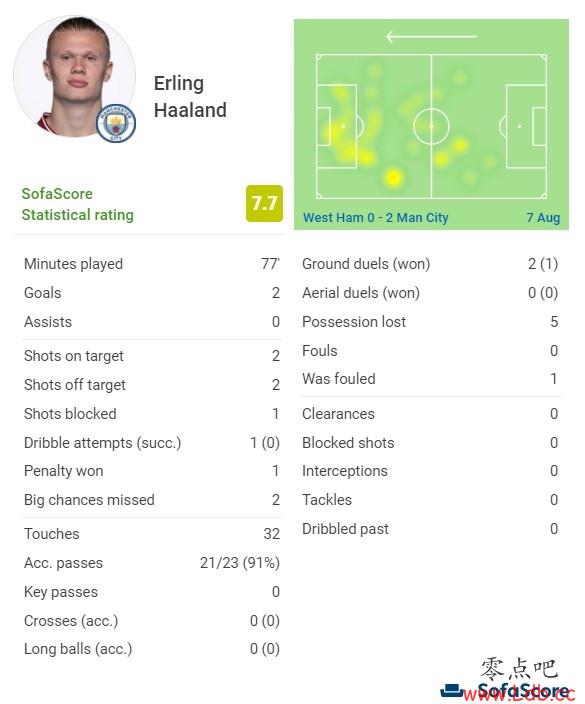The width and height of the screenshot is (585, 704).
Task: Click the Manchester City club badge
Action: click(116, 123)
